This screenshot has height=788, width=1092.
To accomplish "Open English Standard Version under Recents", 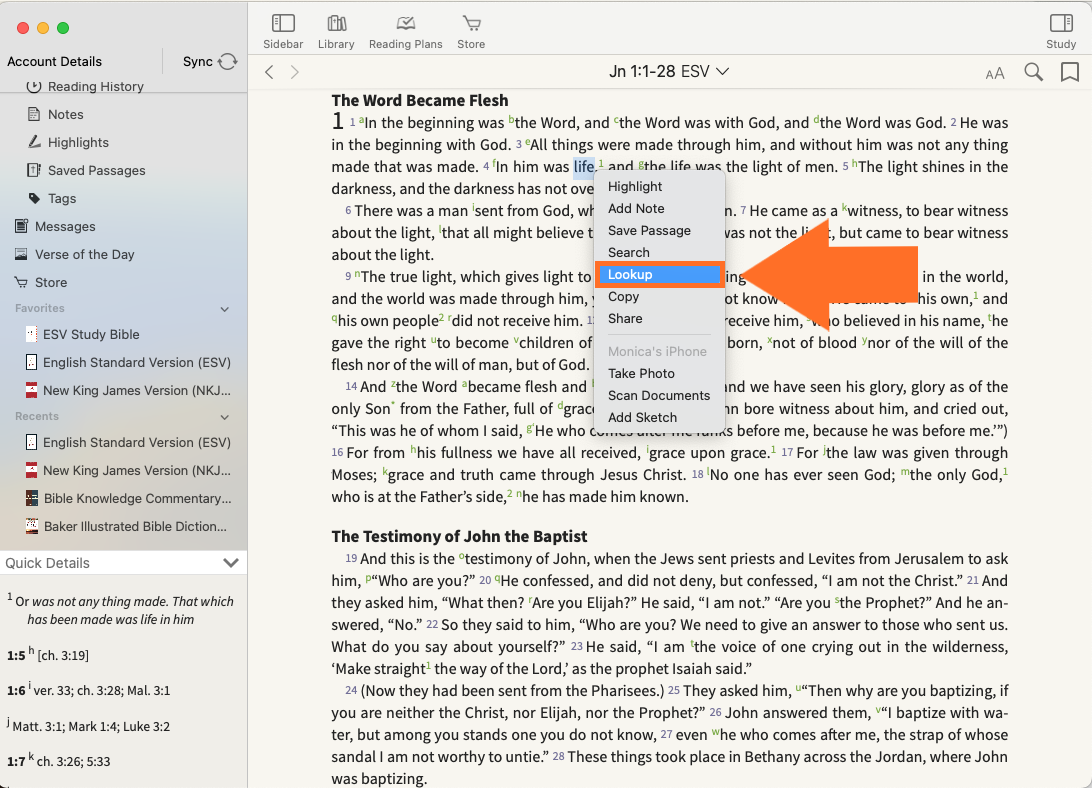I will point(136,442).
